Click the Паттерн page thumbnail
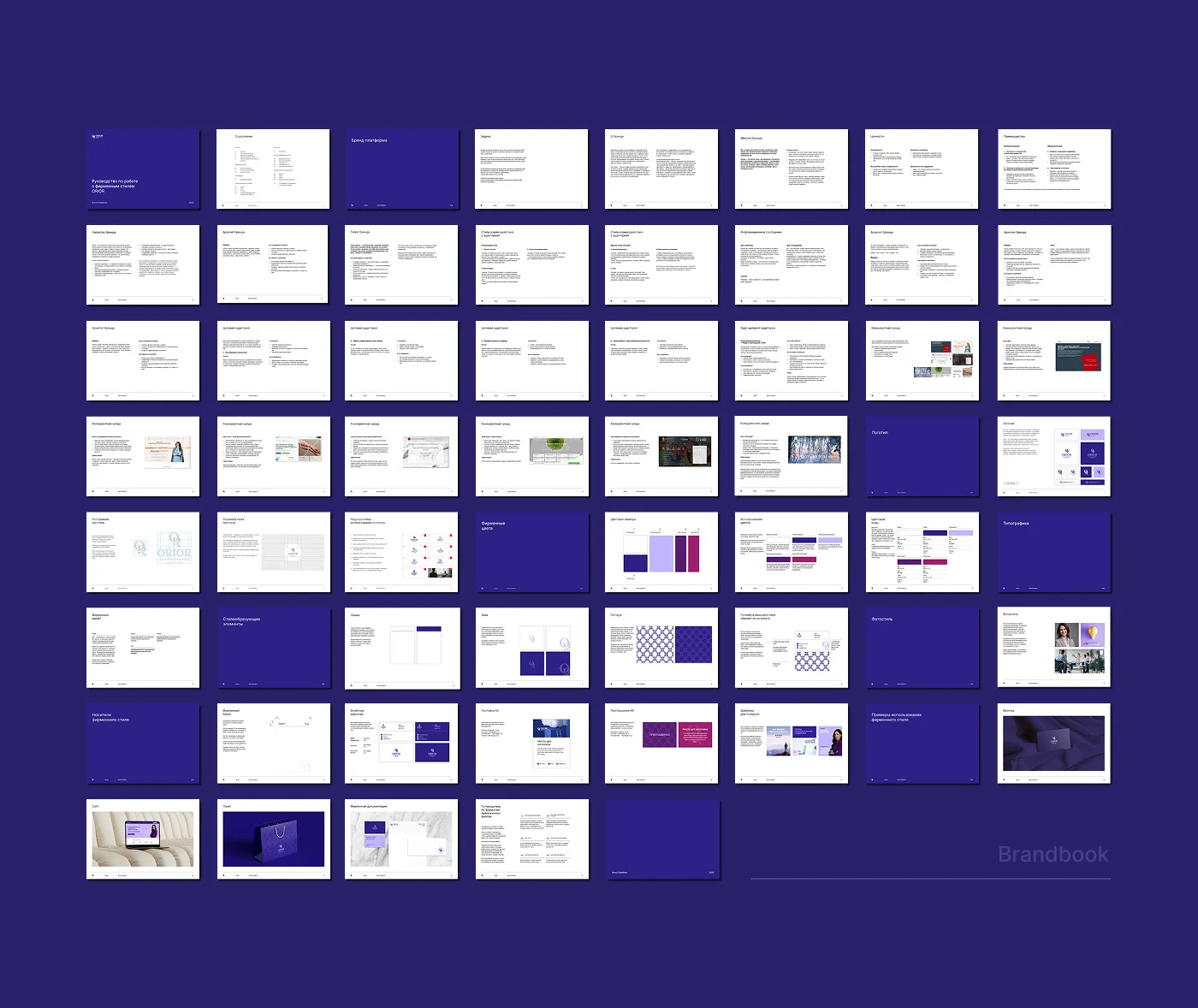The height and width of the screenshot is (1008, 1198). pyautogui.click(x=662, y=648)
